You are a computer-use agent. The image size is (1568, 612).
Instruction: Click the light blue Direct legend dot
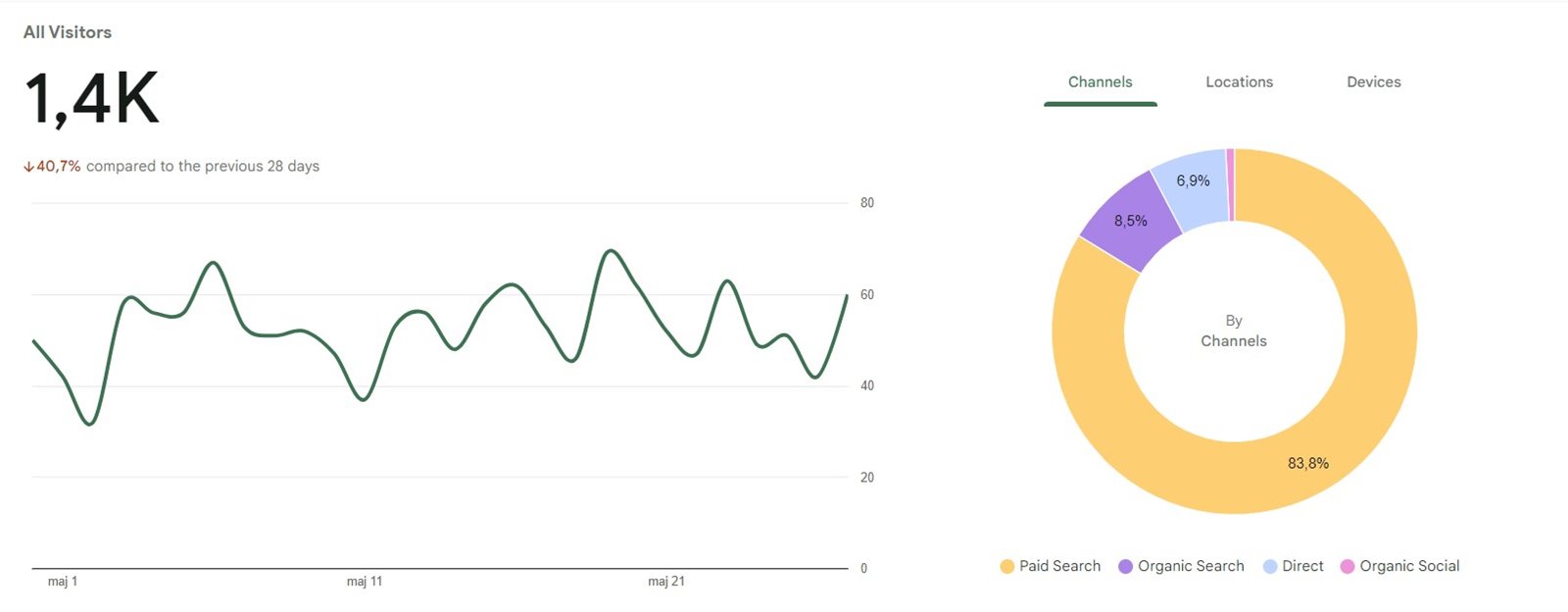tap(1270, 567)
